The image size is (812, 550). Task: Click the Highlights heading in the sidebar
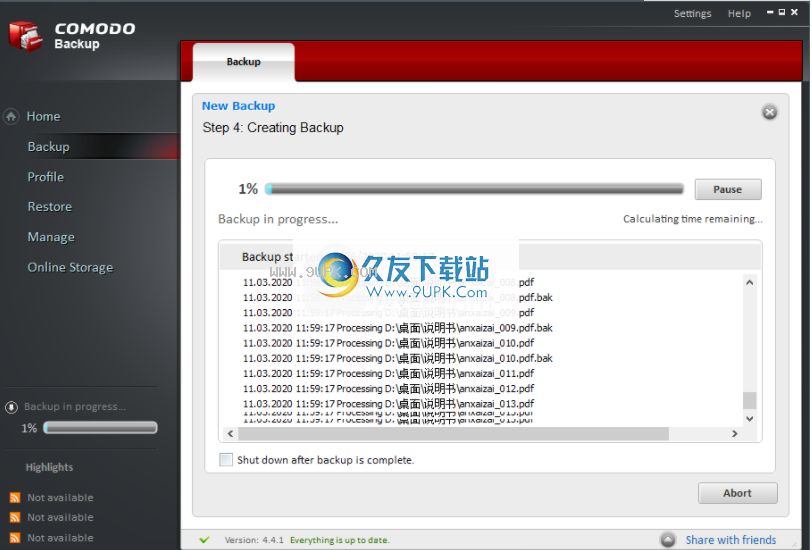(49, 467)
